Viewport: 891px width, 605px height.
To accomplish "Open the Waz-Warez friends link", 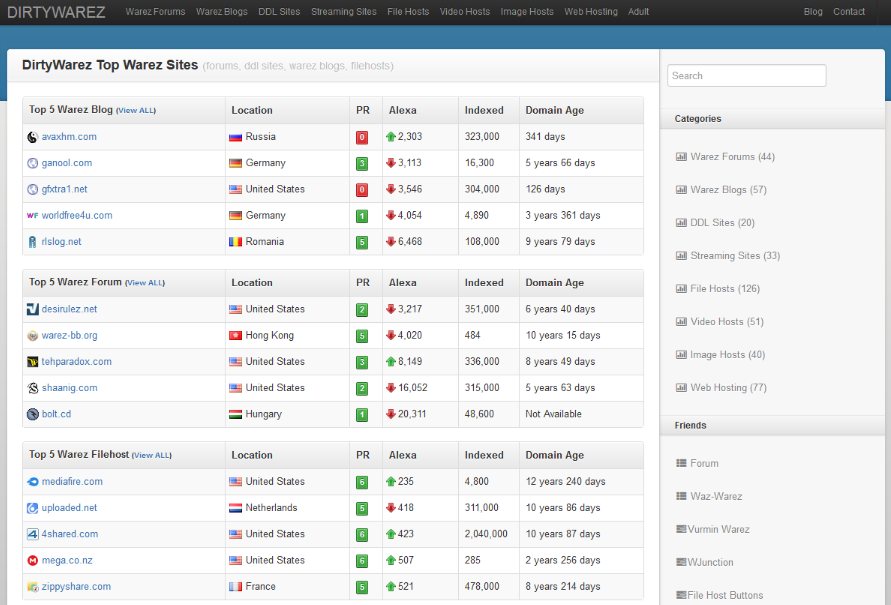I will pos(716,496).
